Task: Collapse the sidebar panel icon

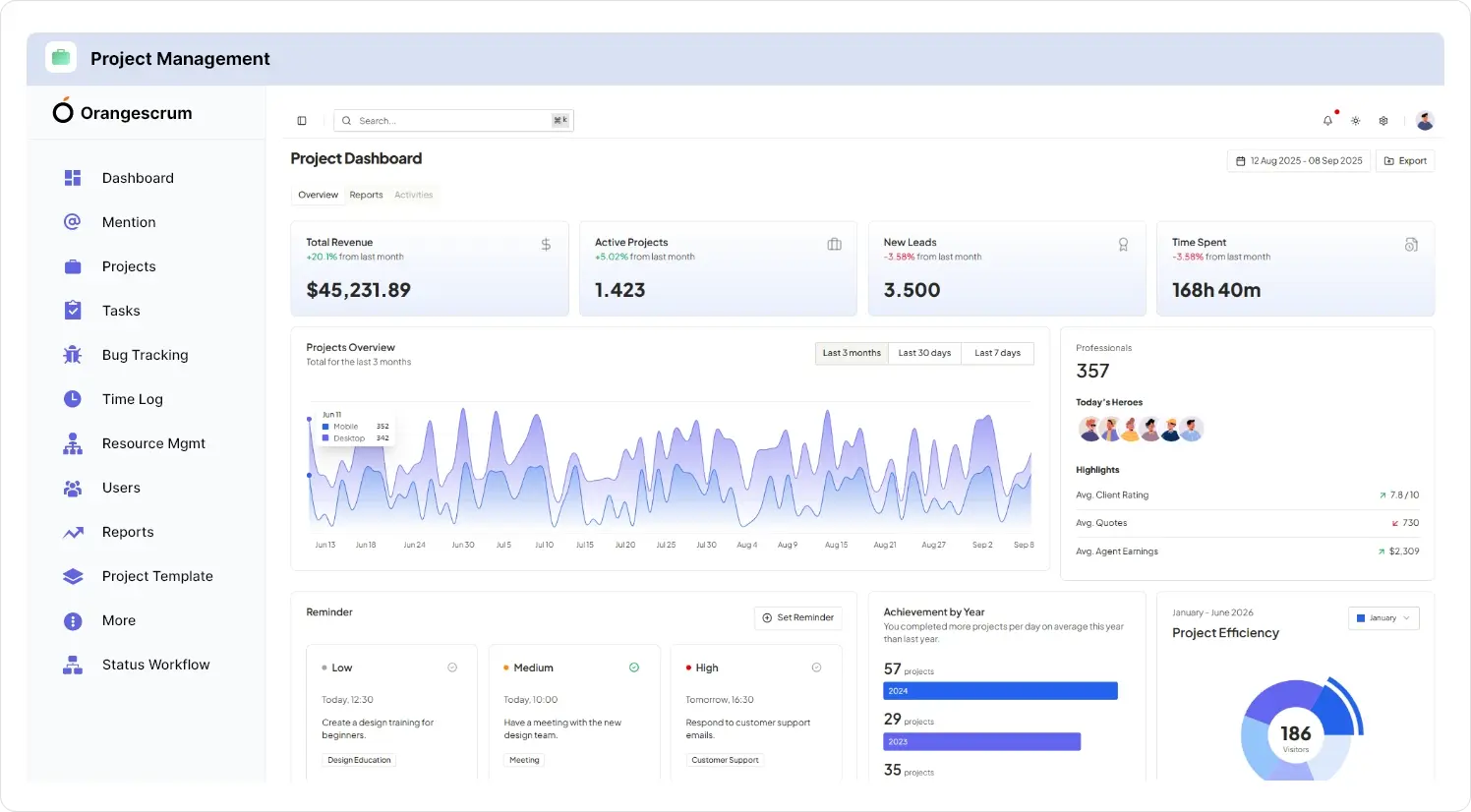Action: pos(302,121)
